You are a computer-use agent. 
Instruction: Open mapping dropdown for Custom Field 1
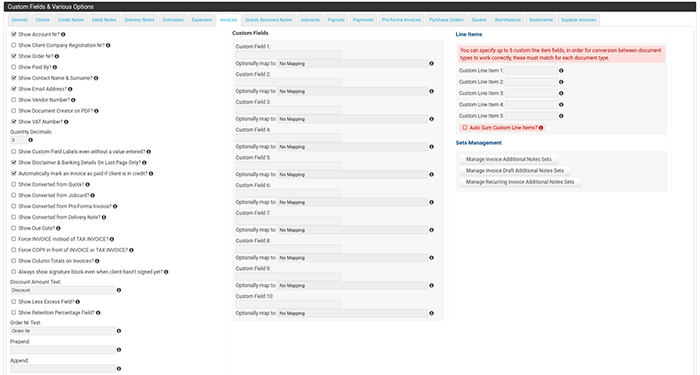point(353,64)
